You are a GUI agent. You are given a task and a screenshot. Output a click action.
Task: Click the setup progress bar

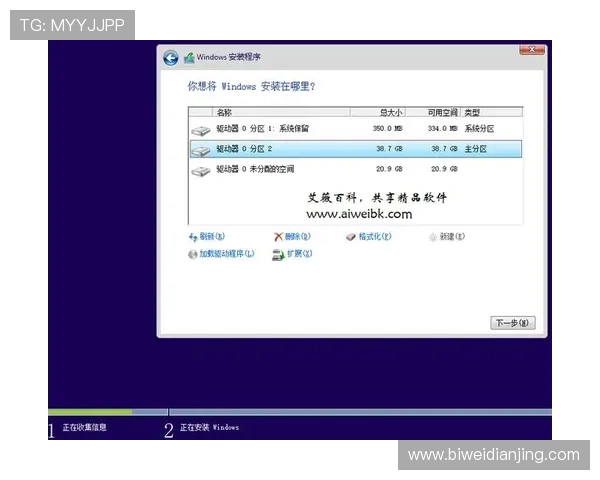point(300,412)
